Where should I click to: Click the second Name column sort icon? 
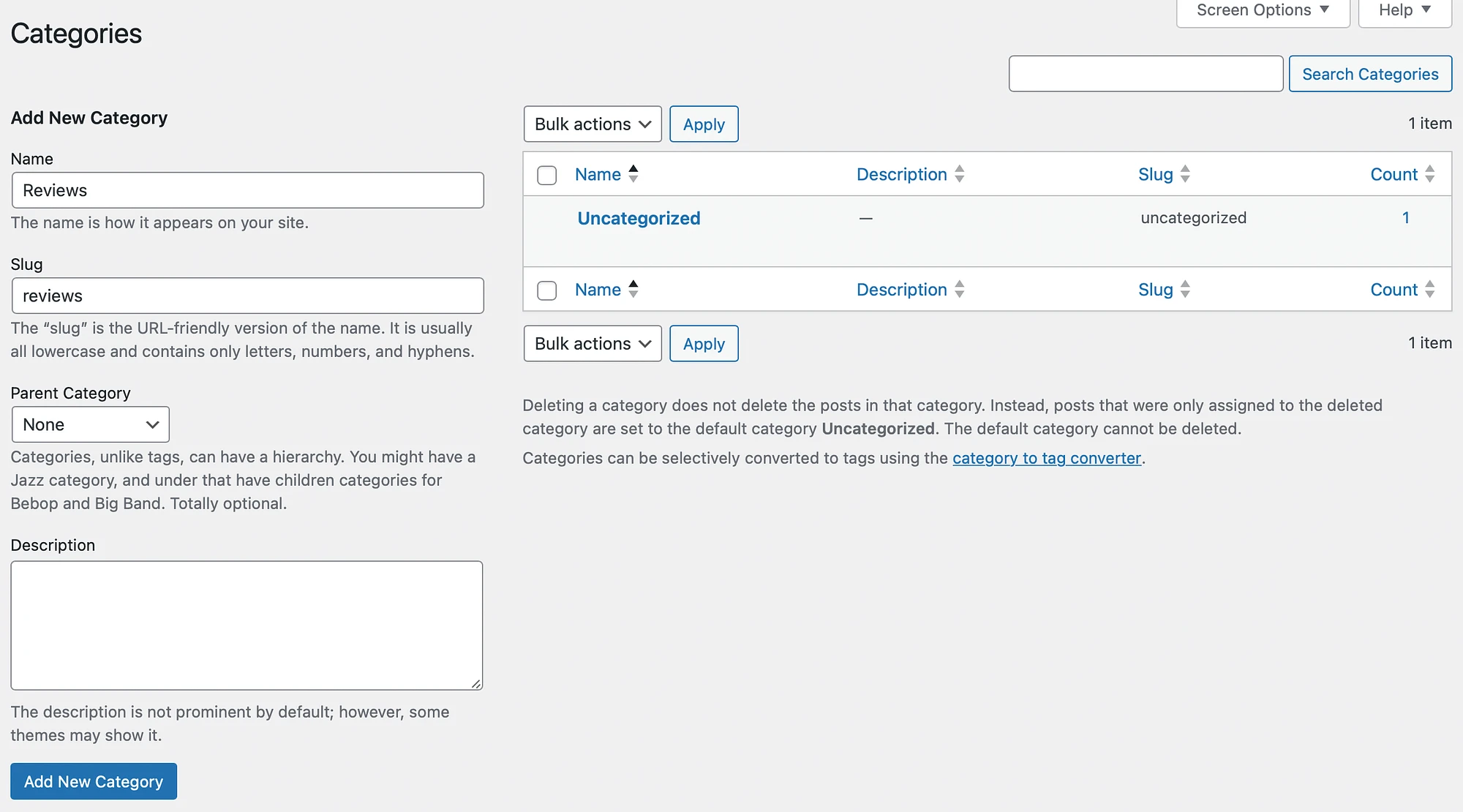[633, 289]
